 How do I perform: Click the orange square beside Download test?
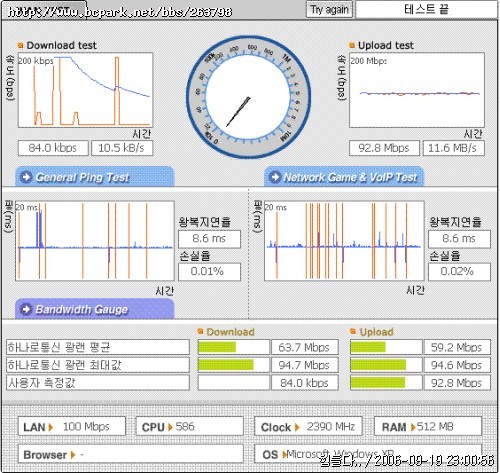click(20, 45)
